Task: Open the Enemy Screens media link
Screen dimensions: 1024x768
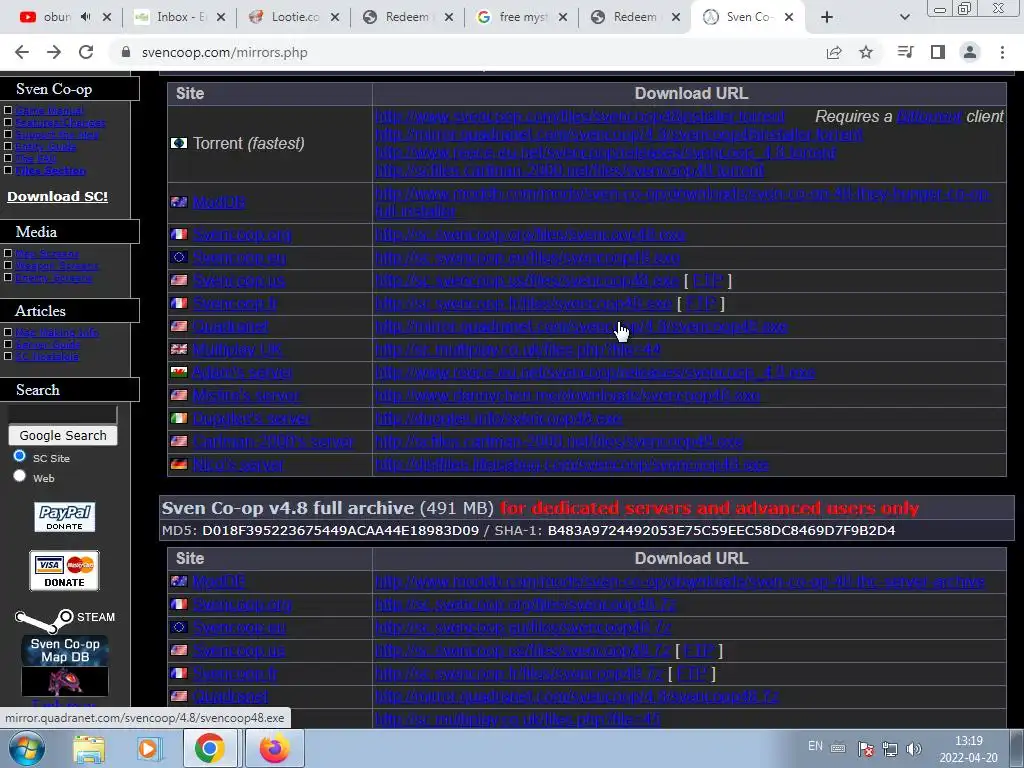Action: (x=54, y=278)
